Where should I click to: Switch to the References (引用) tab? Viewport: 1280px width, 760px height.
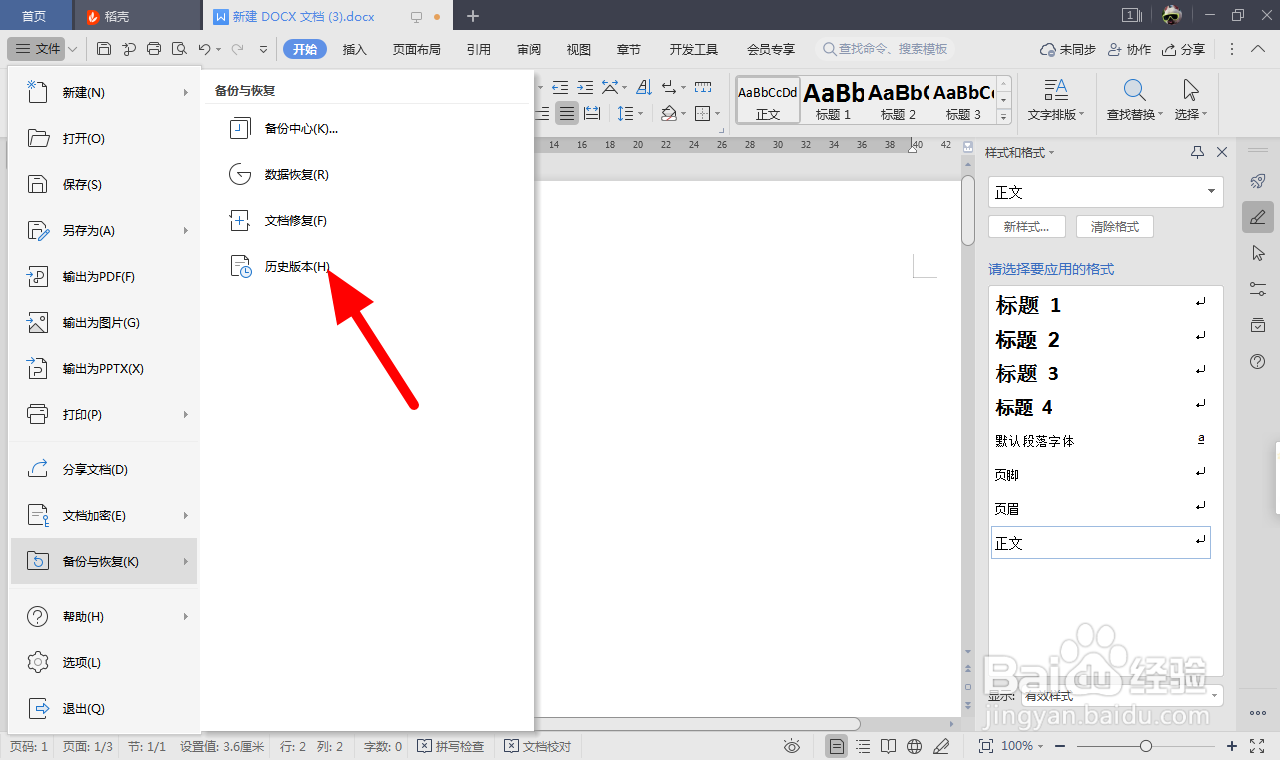479,49
